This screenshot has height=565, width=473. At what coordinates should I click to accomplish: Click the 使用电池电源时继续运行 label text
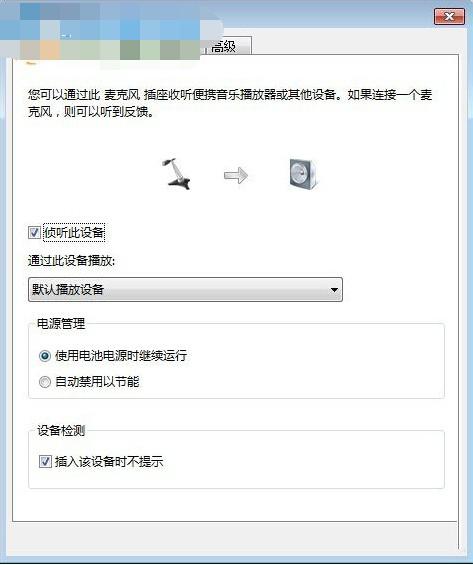point(121,356)
